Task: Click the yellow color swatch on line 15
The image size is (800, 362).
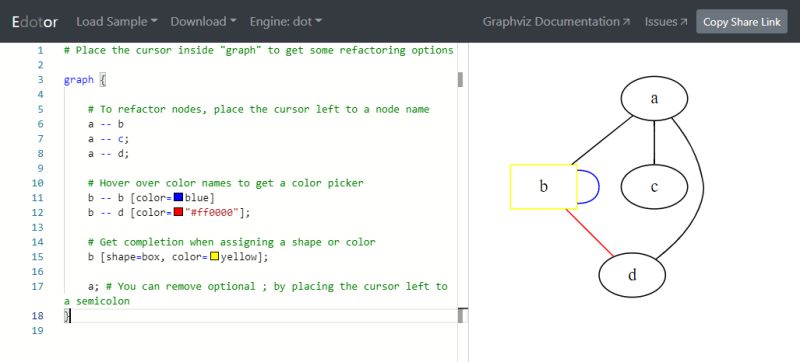Action: click(215, 256)
